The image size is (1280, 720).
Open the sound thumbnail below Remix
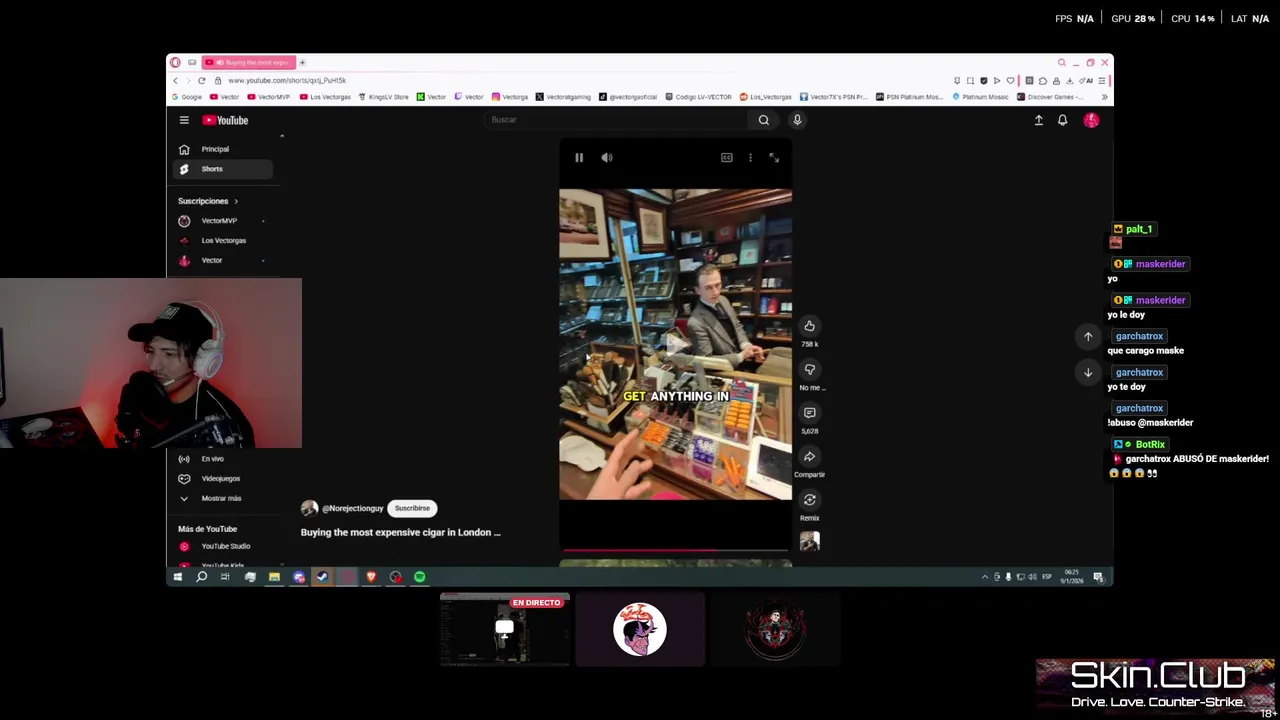(x=810, y=541)
